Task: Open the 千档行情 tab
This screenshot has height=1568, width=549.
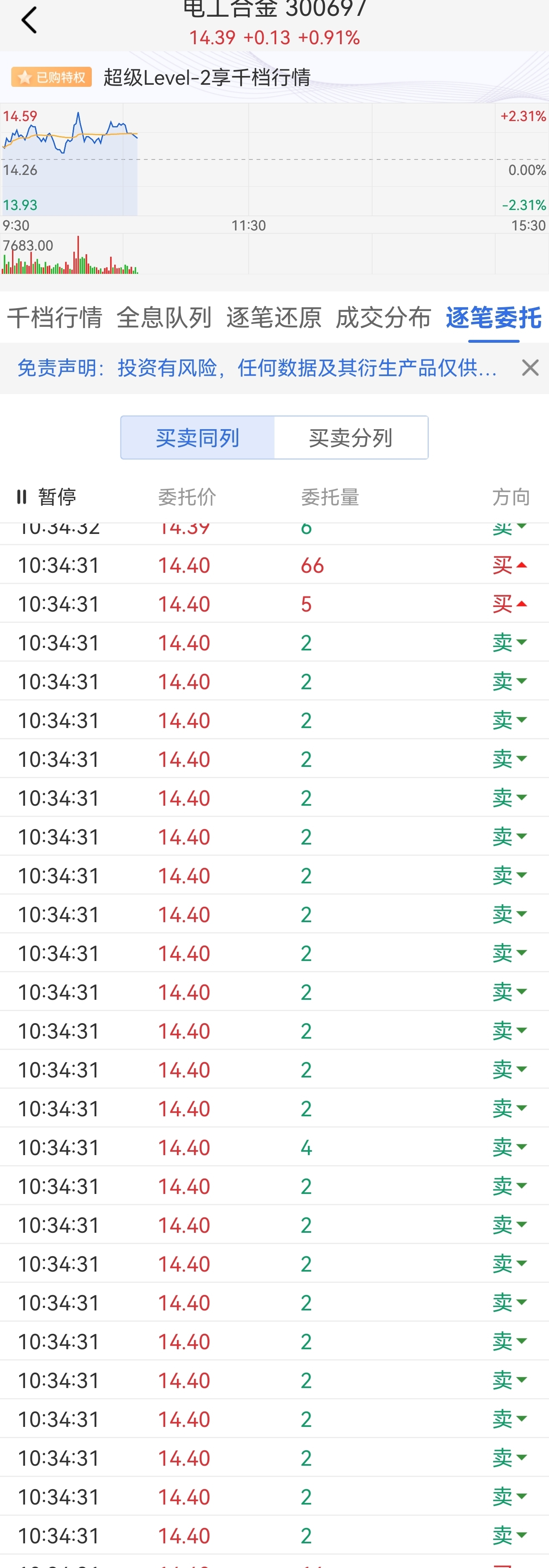Action: pos(55,318)
